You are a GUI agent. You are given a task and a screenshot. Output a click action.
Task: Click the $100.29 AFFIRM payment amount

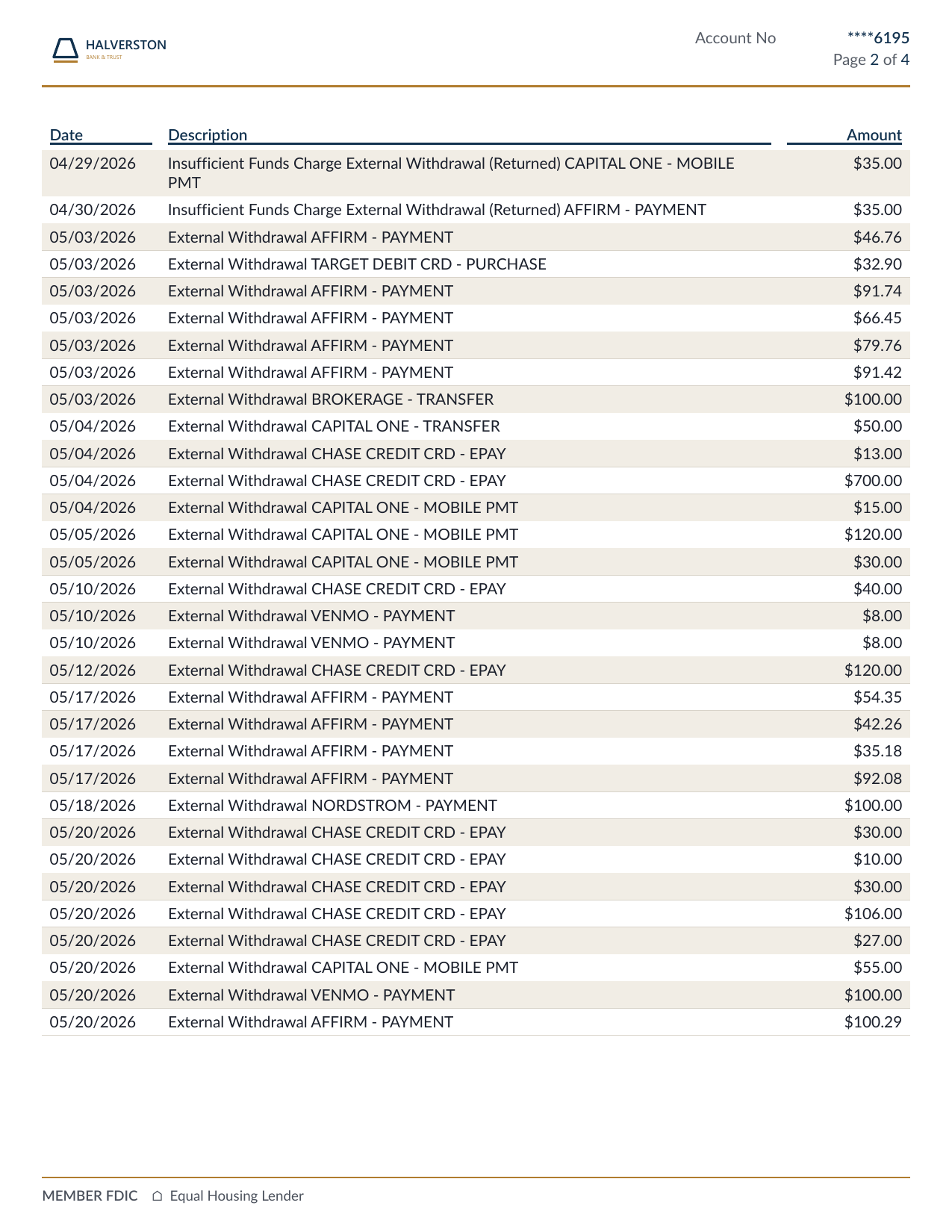[873, 1022]
